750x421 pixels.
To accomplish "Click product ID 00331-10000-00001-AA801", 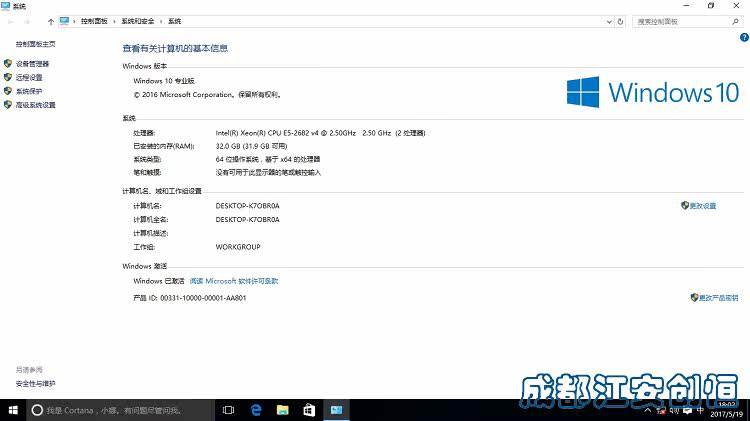I will click(203, 298).
